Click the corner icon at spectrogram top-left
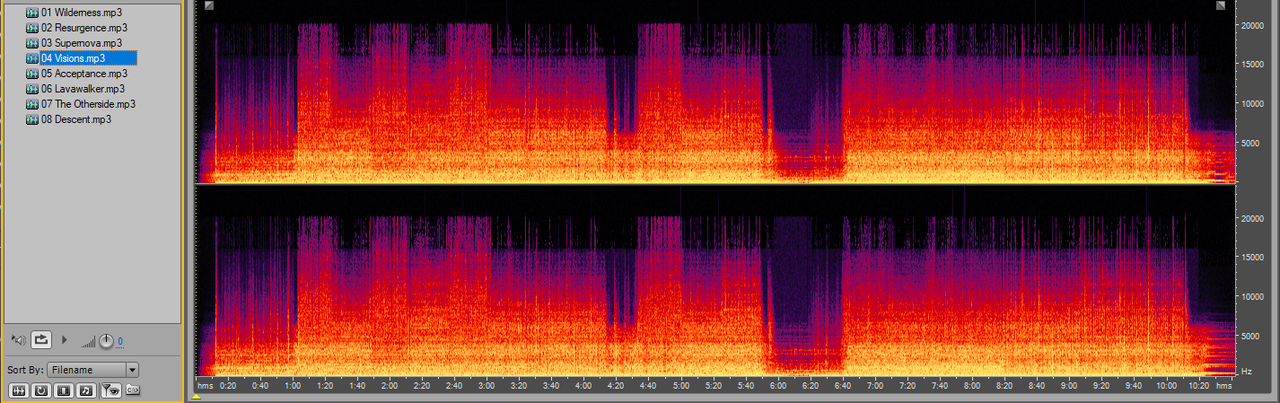The image size is (1280, 403). click(x=209, y=6)
